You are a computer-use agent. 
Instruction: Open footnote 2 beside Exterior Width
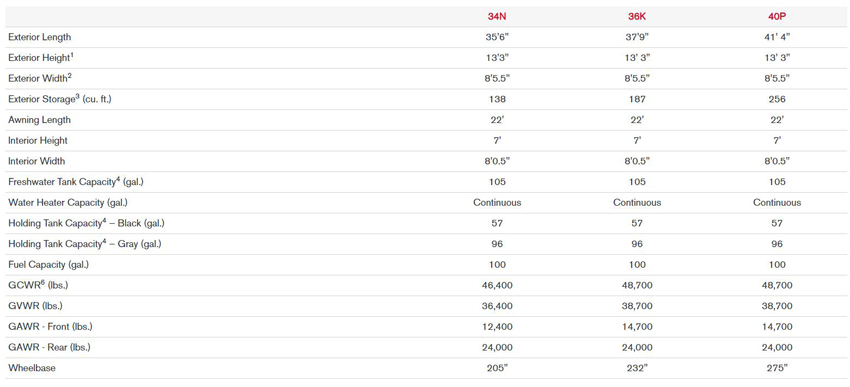point(69,76)
